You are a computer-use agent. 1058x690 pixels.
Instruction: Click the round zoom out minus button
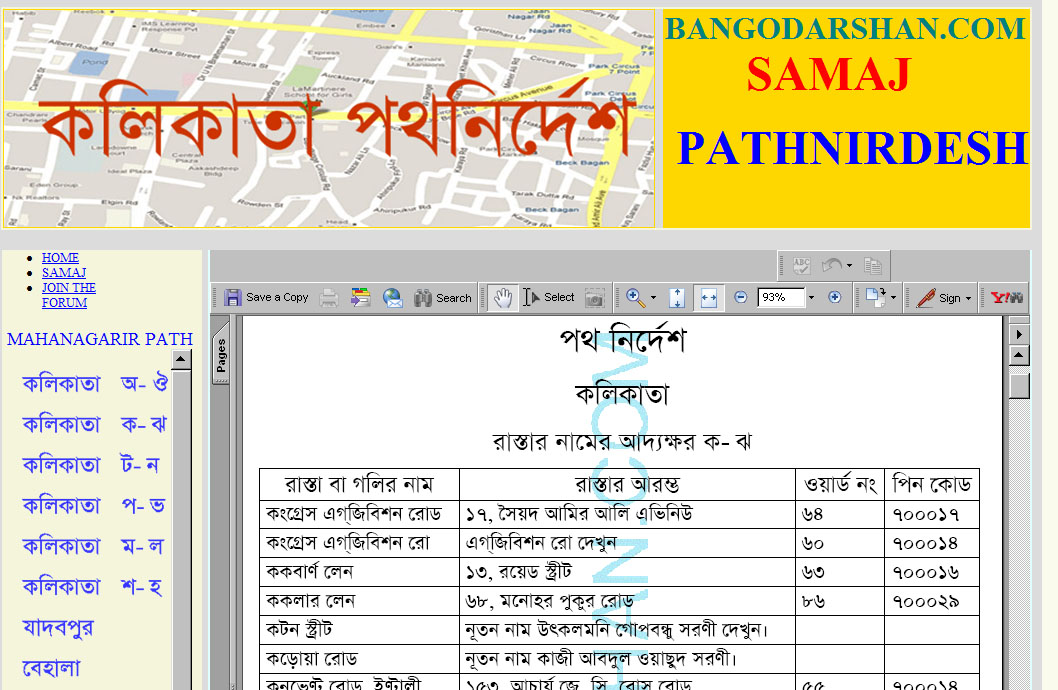741,297
